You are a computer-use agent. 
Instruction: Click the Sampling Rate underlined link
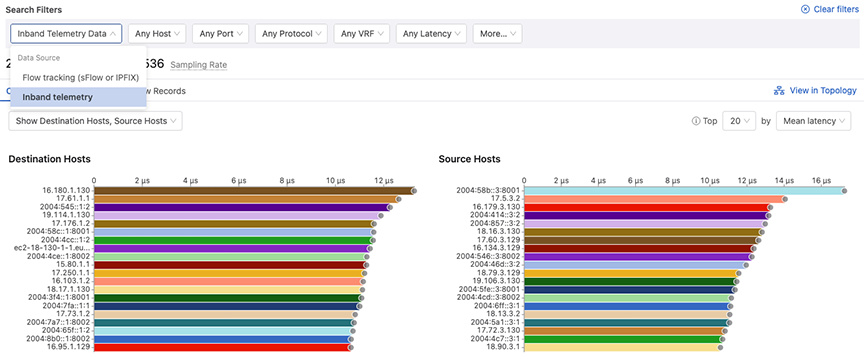tap(198, 65)
